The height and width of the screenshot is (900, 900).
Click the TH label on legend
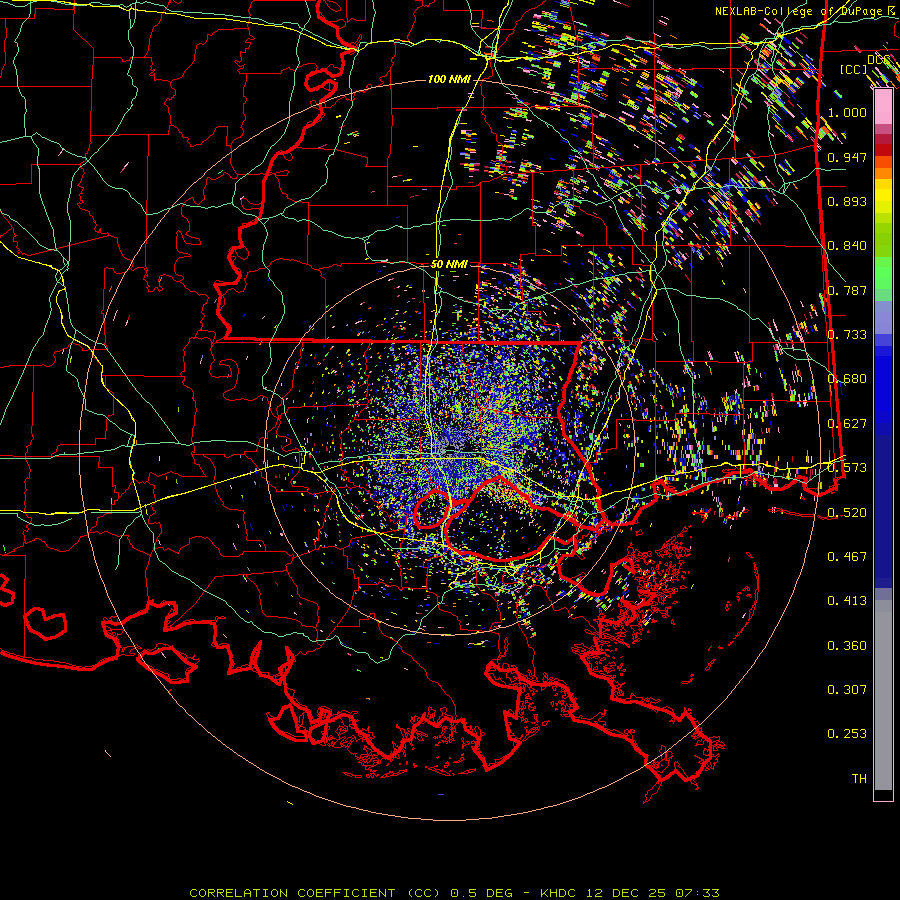pos(859,779)
